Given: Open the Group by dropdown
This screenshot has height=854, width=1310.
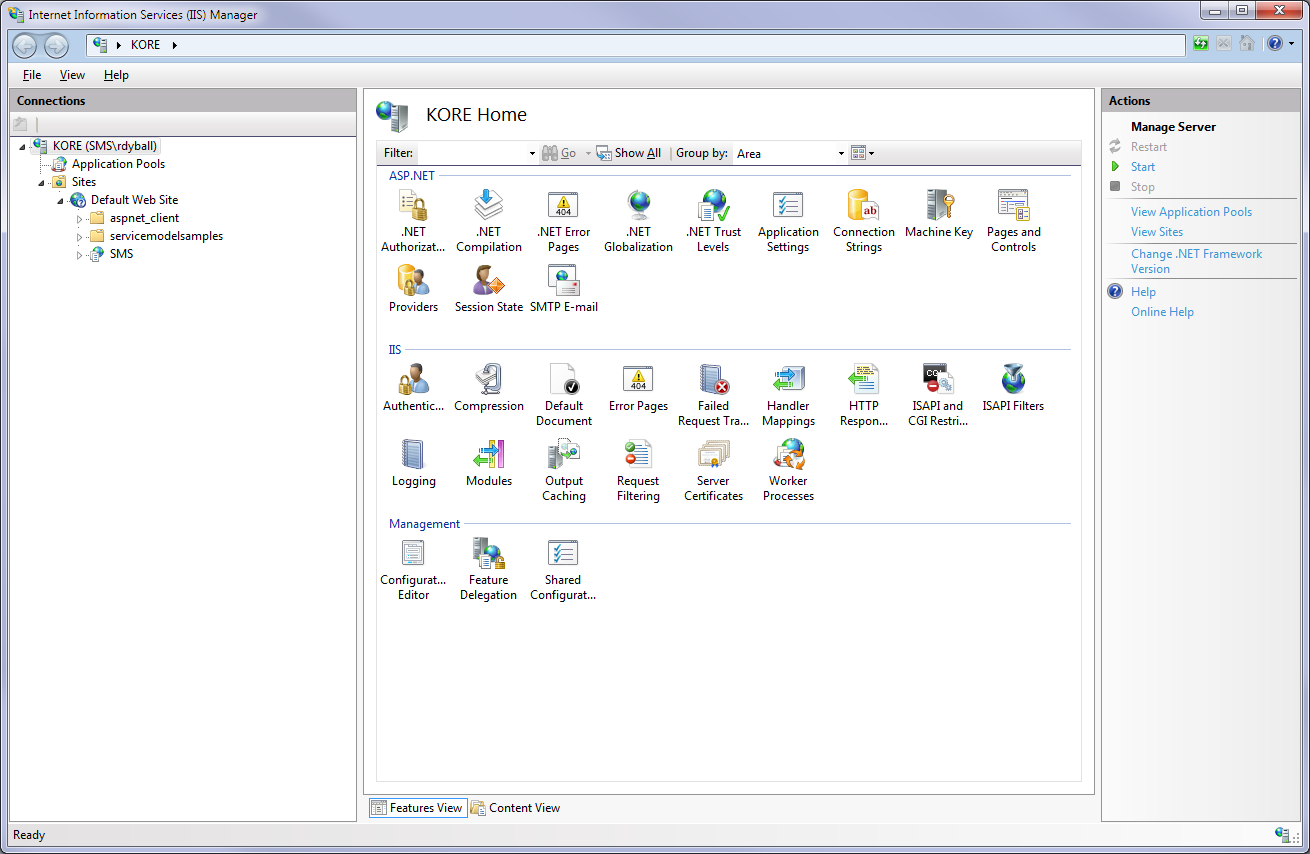Looking at the screenshot, I should point(790,154).
